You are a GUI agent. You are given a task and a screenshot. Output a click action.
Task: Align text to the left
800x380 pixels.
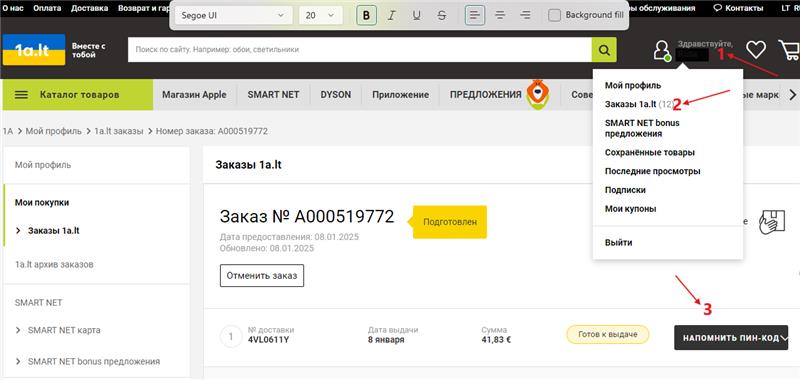(474, 15)
